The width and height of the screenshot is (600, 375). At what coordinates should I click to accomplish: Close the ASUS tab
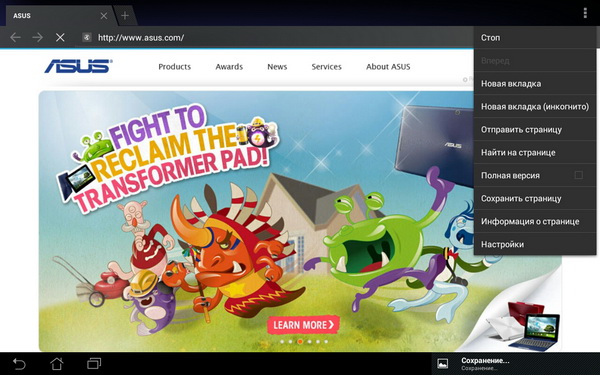pyautogui.click(x=104, y=16)
